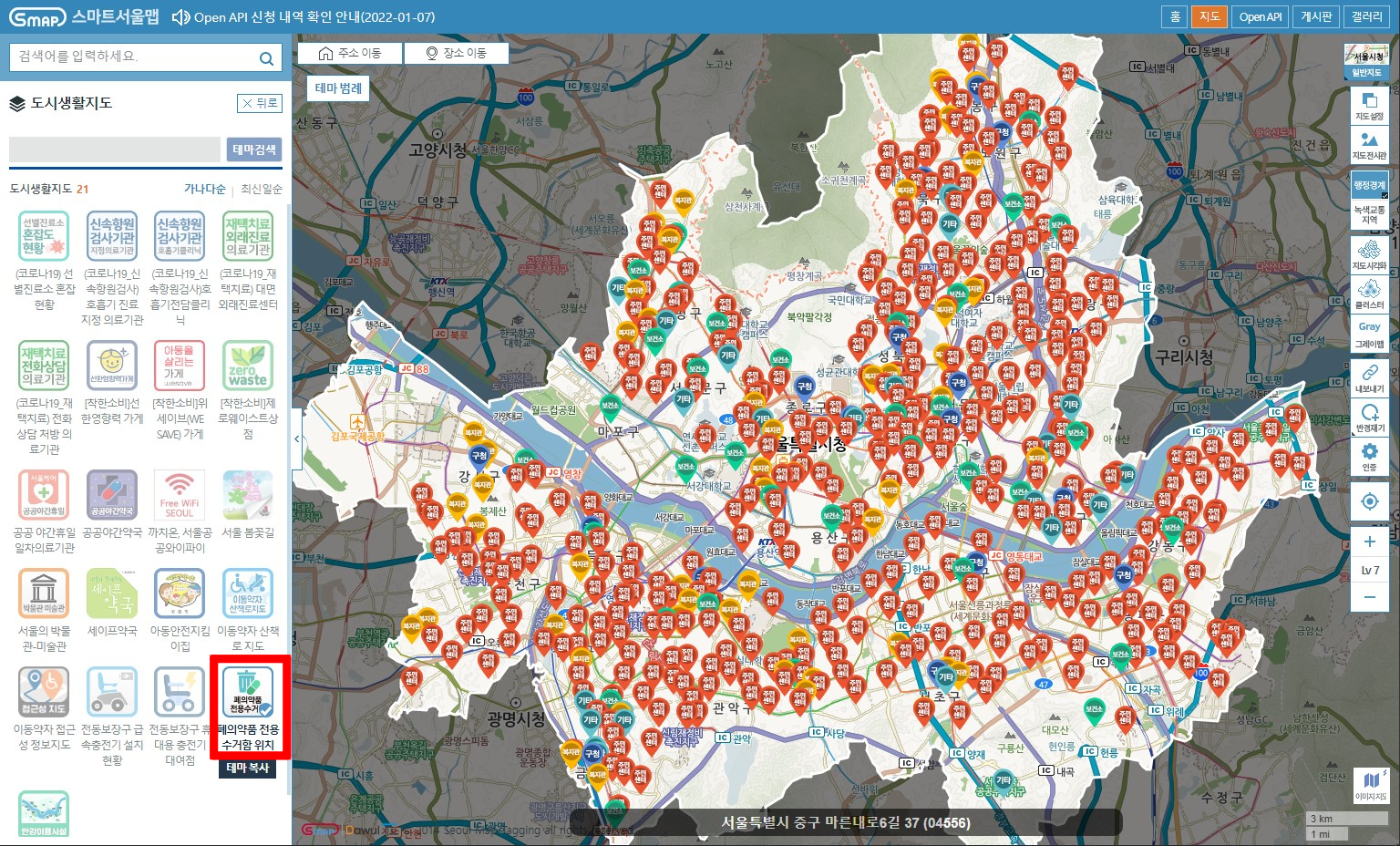Center map on my current location

point(1369,501)
